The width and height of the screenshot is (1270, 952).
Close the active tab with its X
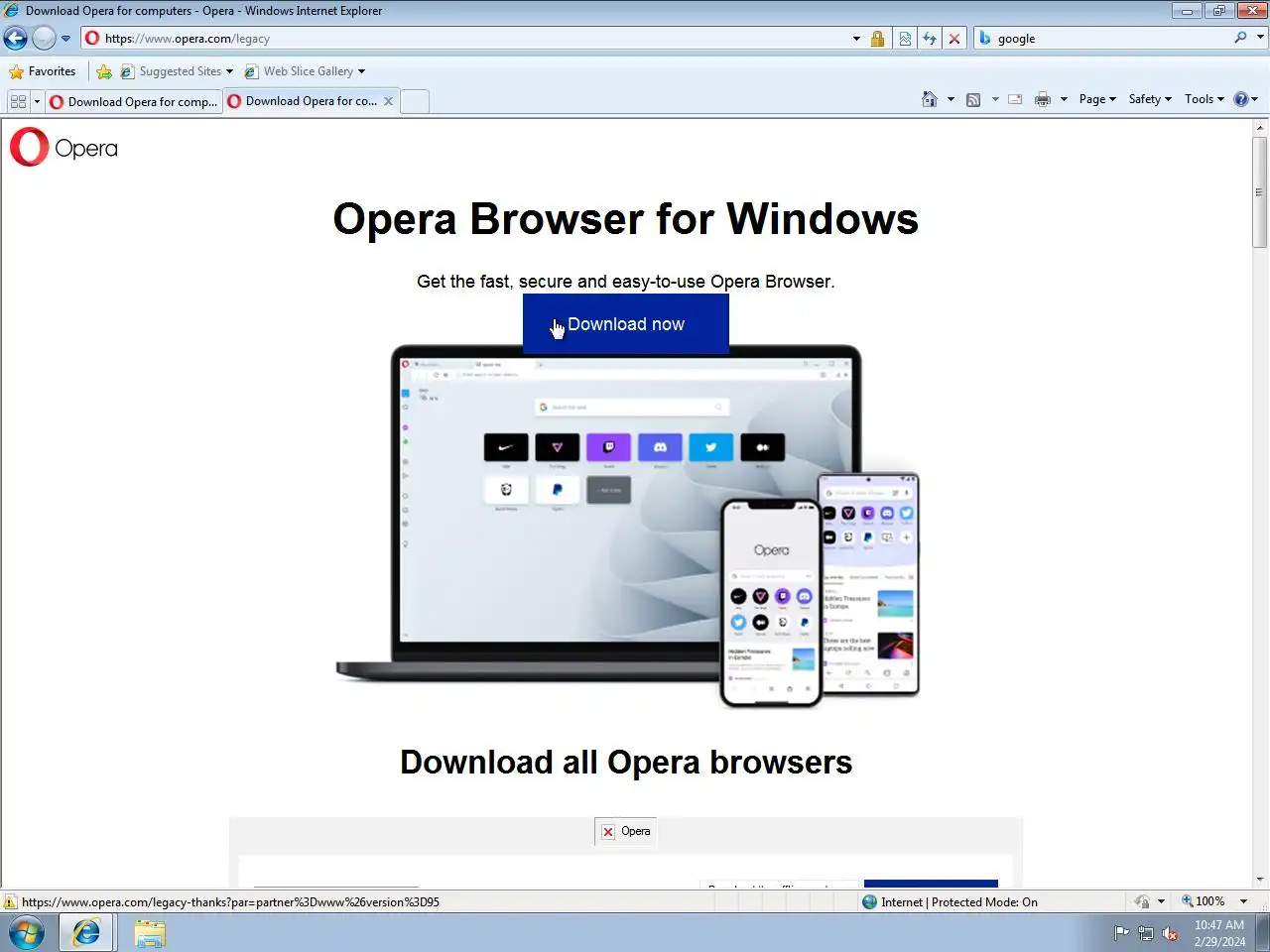click(388, 101)
